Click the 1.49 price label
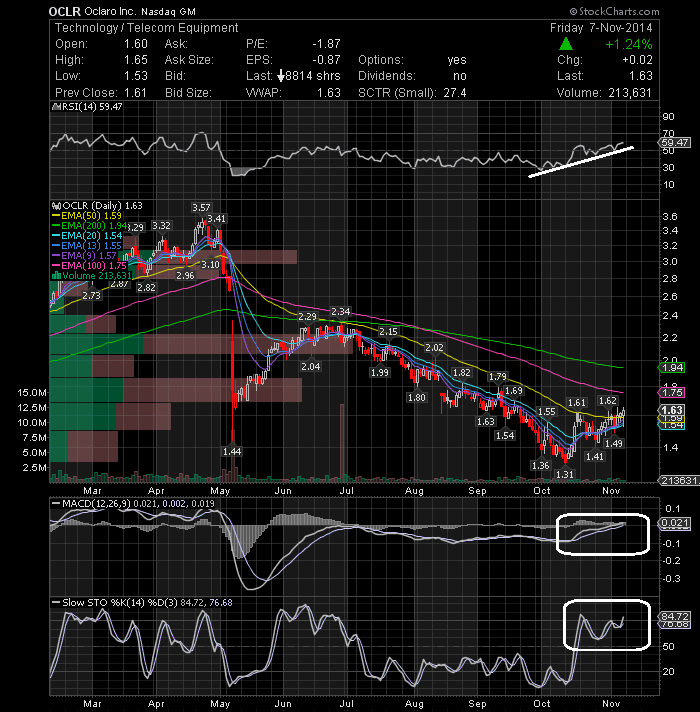 click(614, 443)
